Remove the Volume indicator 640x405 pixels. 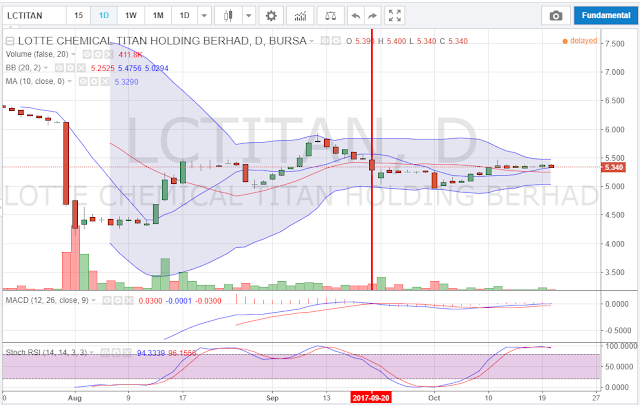pos(109,54)
